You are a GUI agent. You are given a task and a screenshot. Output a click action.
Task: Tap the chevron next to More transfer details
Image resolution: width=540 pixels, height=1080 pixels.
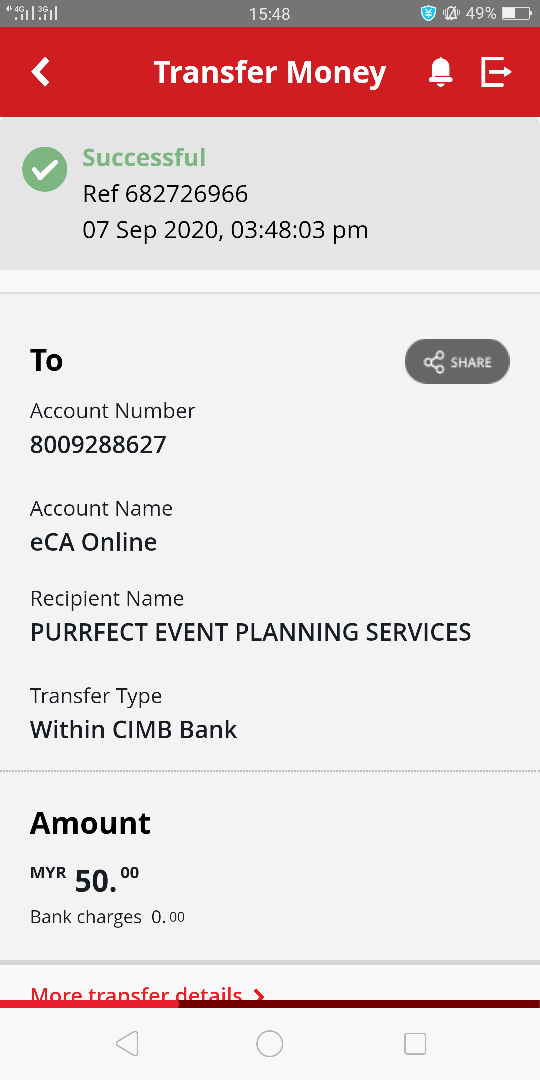(x=258, y=995)
